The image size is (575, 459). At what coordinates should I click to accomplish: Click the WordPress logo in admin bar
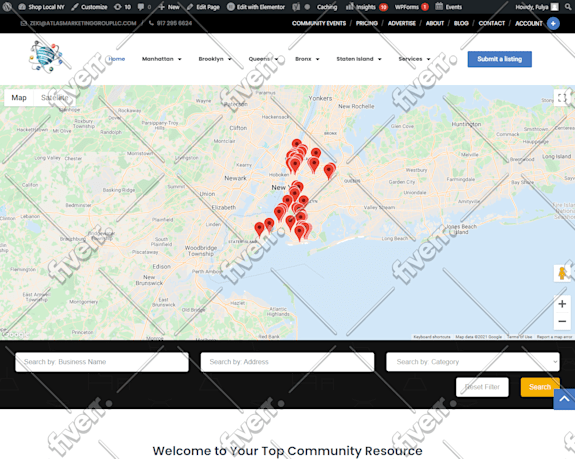7,7
